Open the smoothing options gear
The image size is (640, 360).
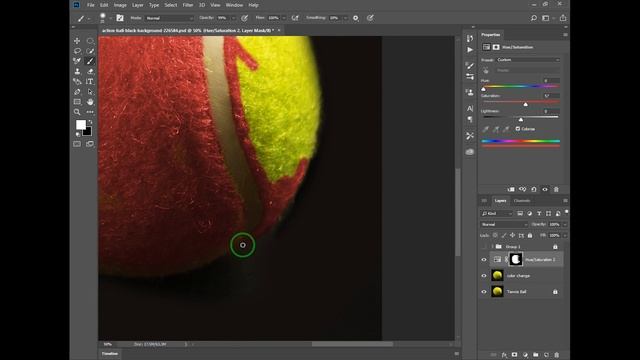(x=356, y=18)
